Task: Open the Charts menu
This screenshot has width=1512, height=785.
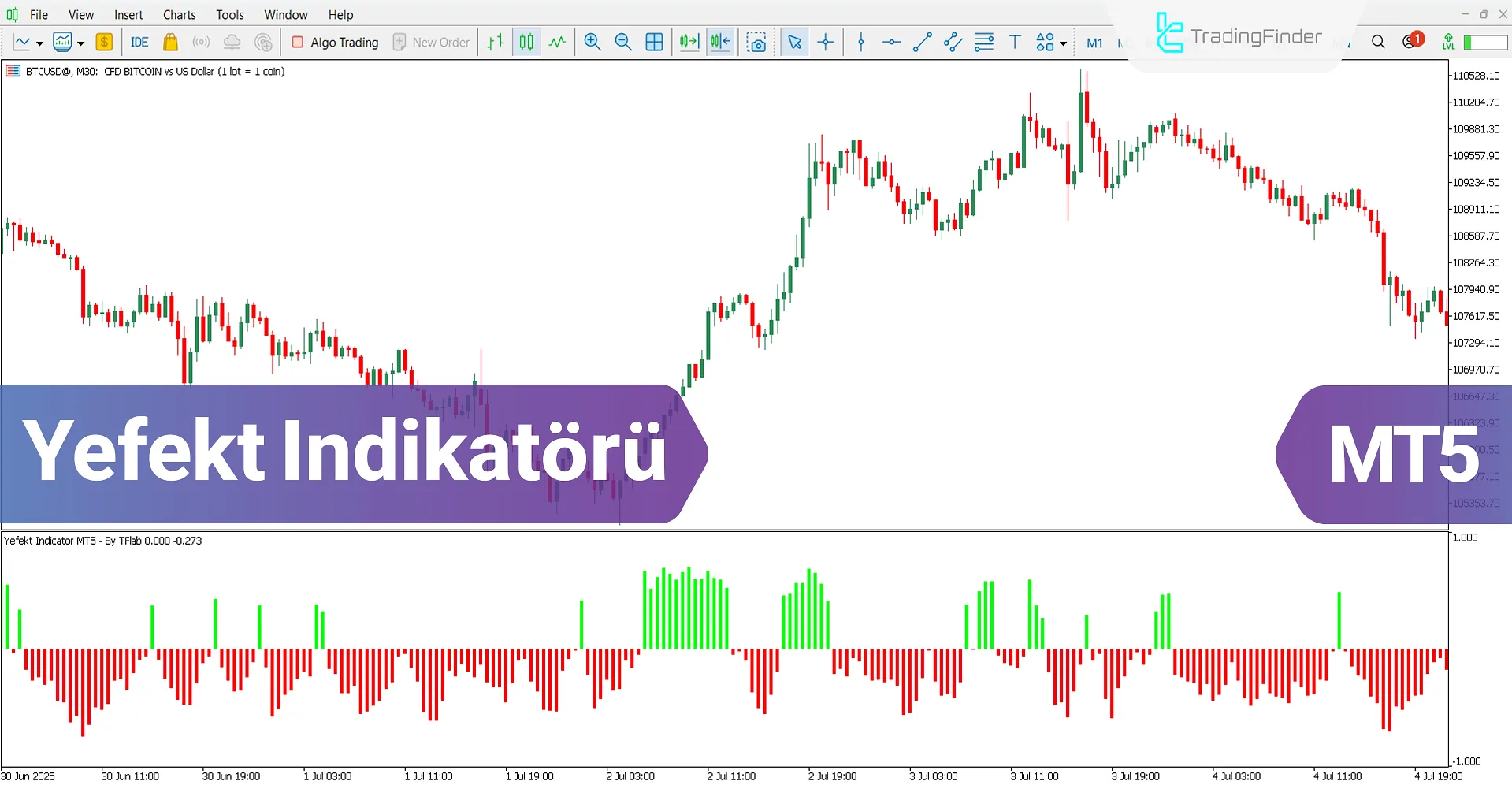Action: click(x=179, y=14)
